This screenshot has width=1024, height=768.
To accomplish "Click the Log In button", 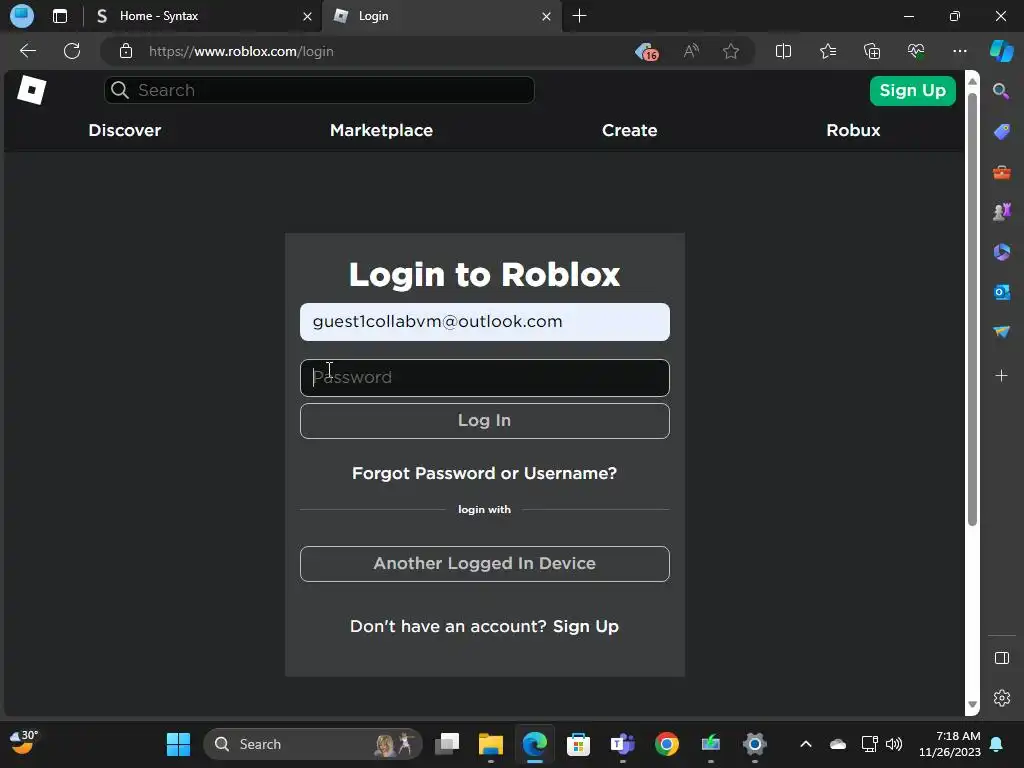I will 485,421.
